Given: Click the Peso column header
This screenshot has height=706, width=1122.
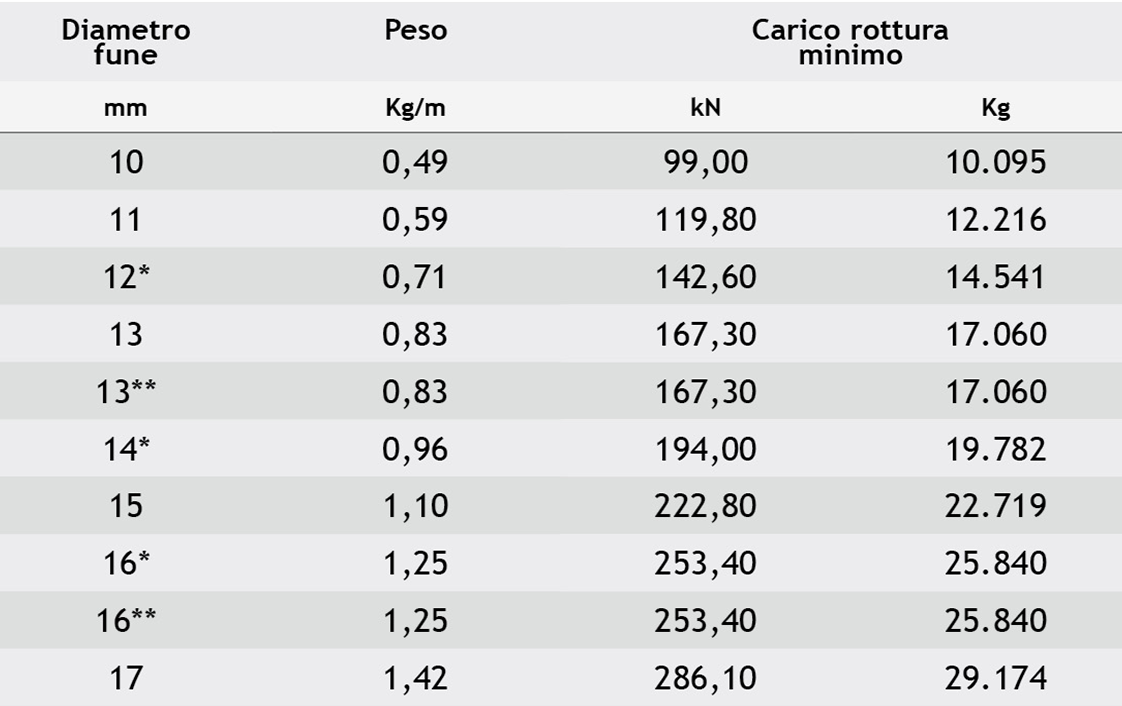Looking at the screenshot, I should click(x=416, y=31).
